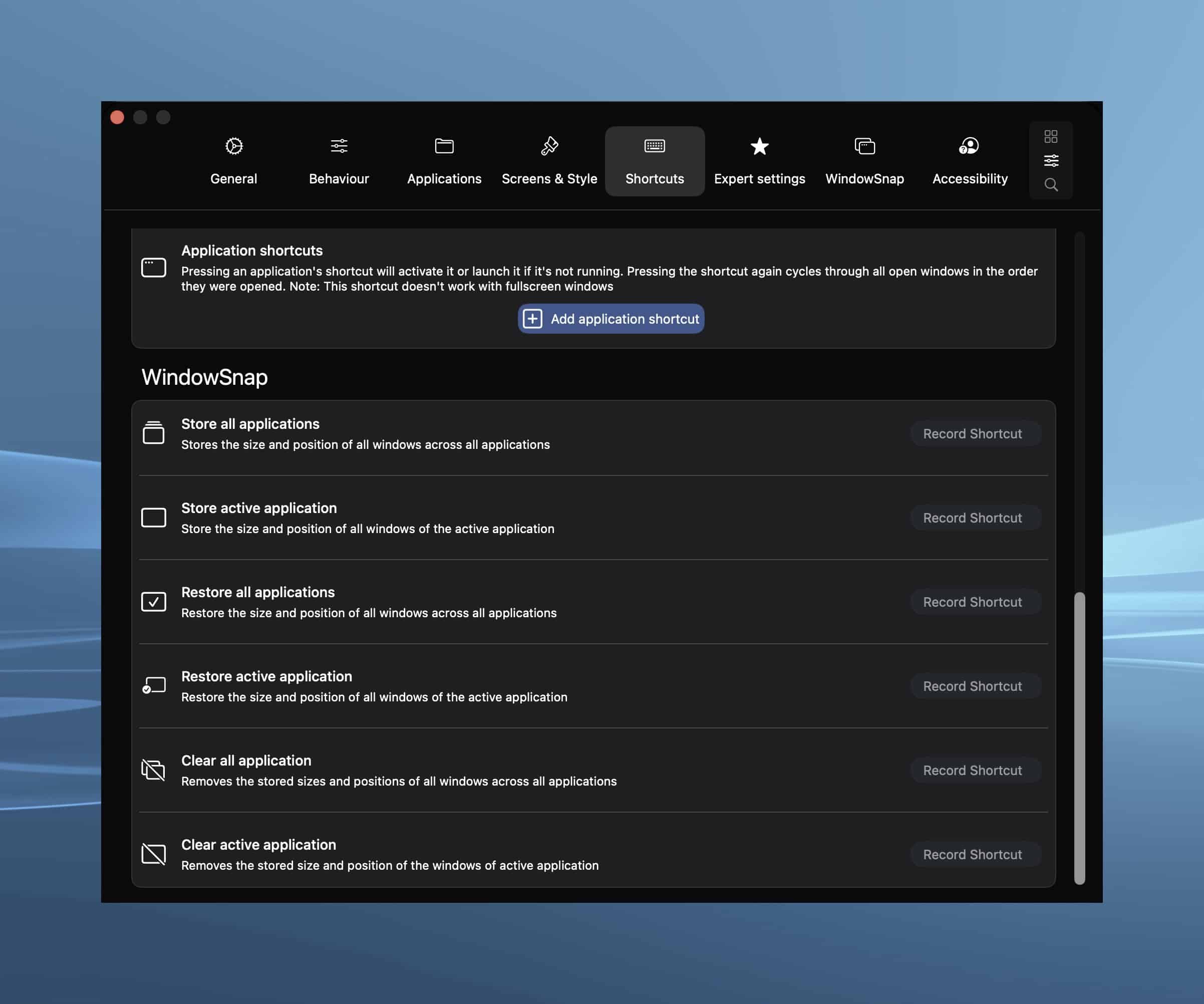
Task: Switch to the Behaviour tab
Action: tap(339, 161)
